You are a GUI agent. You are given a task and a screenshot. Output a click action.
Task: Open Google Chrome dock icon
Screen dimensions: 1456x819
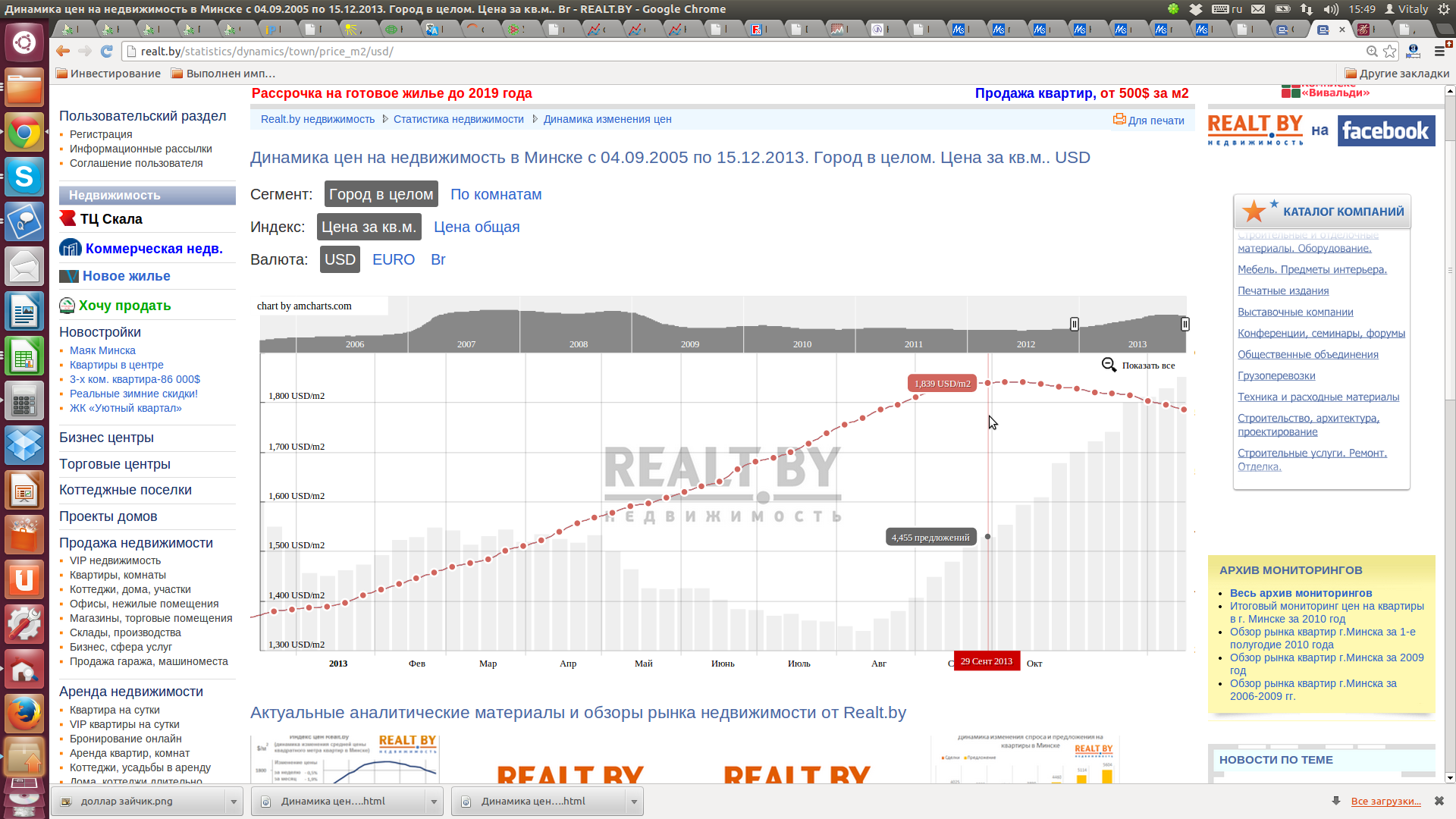point(24,133)
